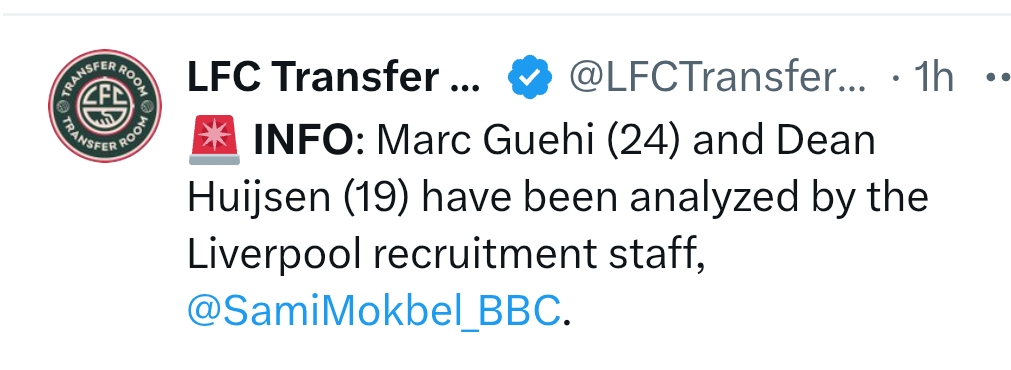Viewport: 1011px width, 370px height.
Task: Click the bold INFO label
Action: tap(302, 141)
